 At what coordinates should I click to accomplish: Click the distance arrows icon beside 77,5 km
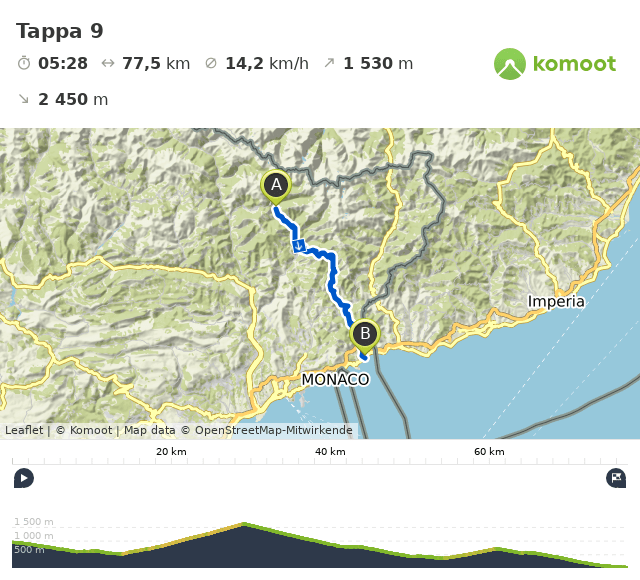(x=108, y=63)
